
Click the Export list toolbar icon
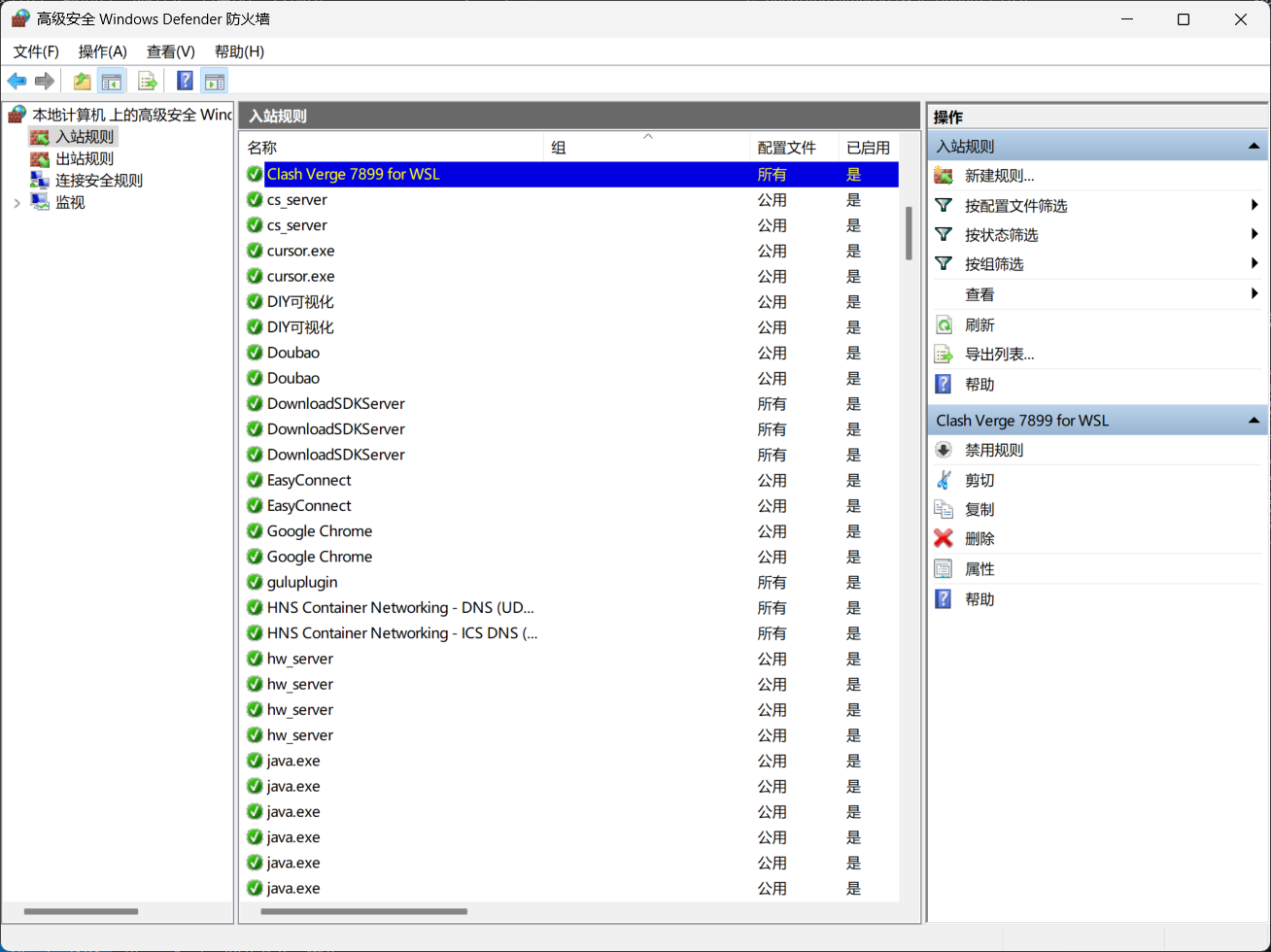tap(148, 81)
